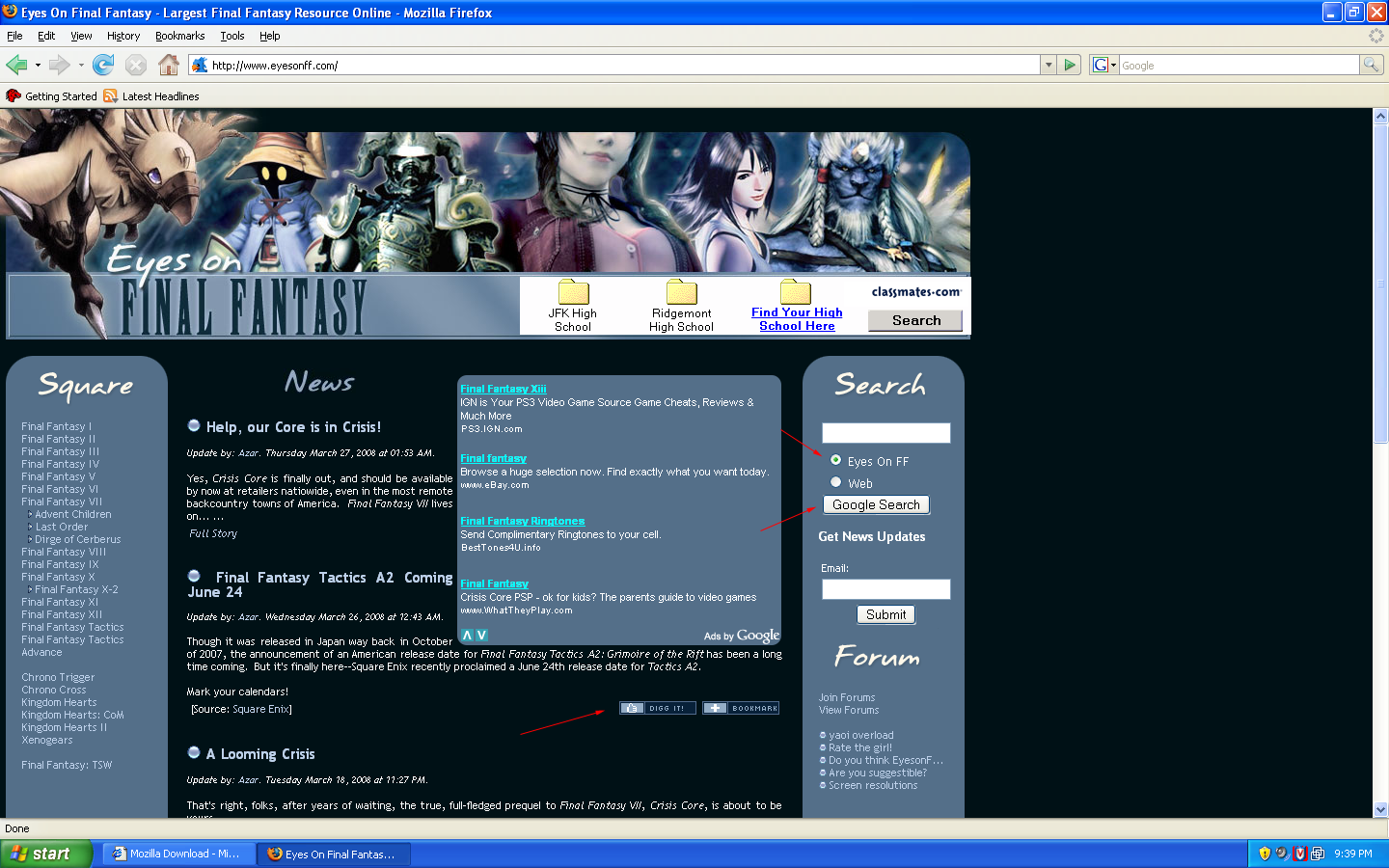Click the scrollbar up arrow
This screenshot has height=868, width=1389.
pos(1380,116)
